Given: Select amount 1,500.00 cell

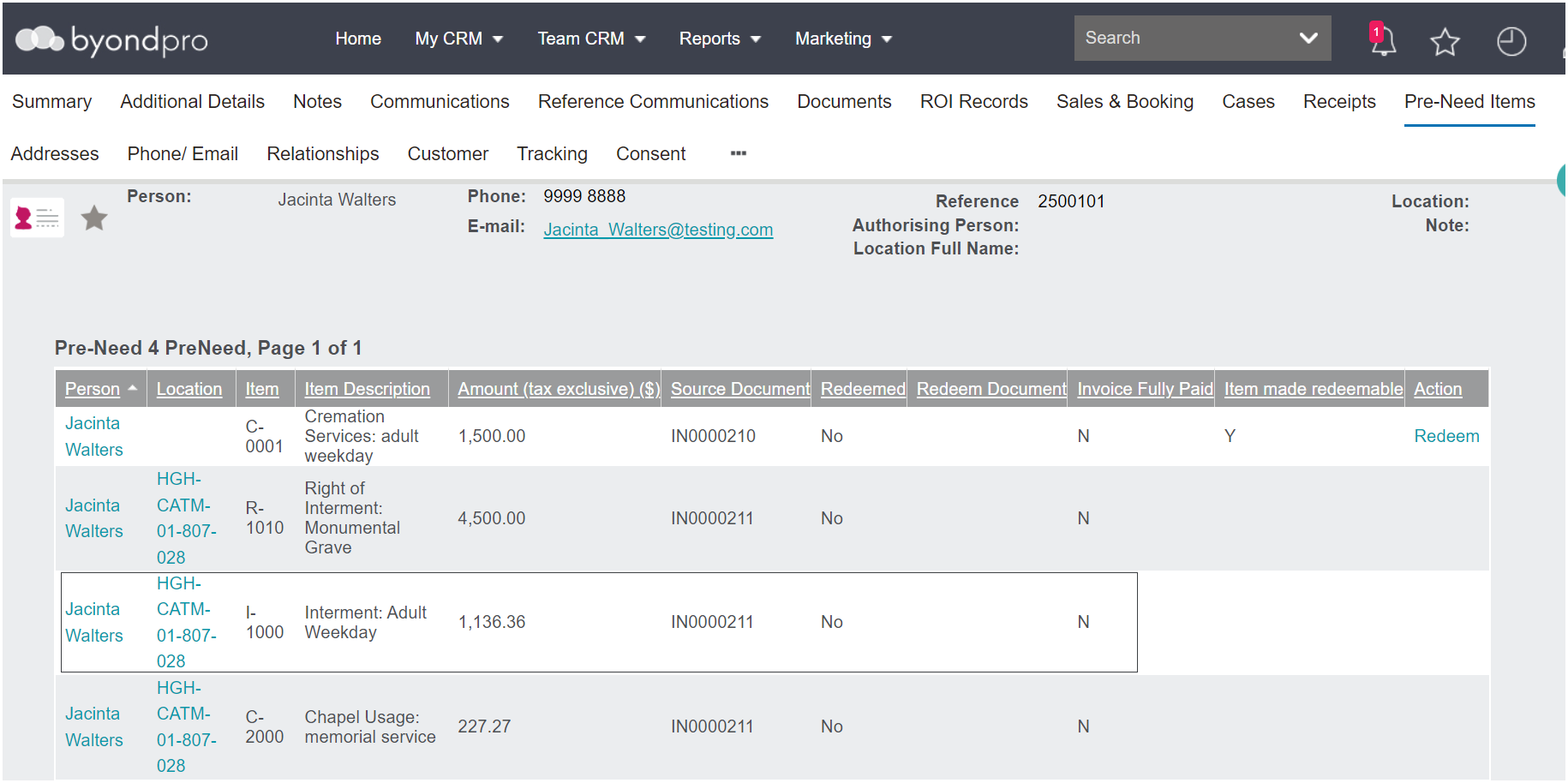Looking at the screenshot, I should pos(492,436).
